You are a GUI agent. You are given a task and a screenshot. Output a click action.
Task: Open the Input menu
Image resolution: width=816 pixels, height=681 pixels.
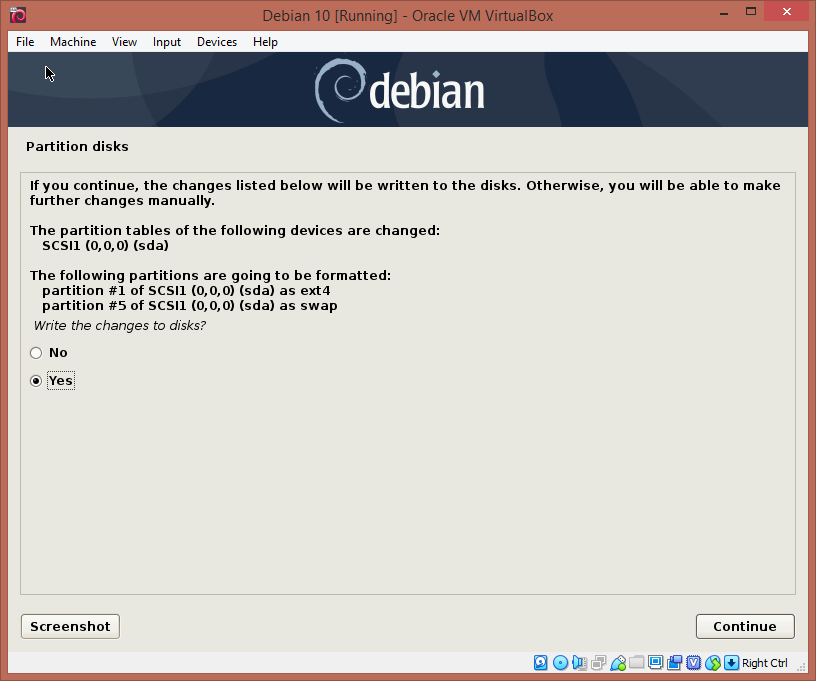coord(167,42)
